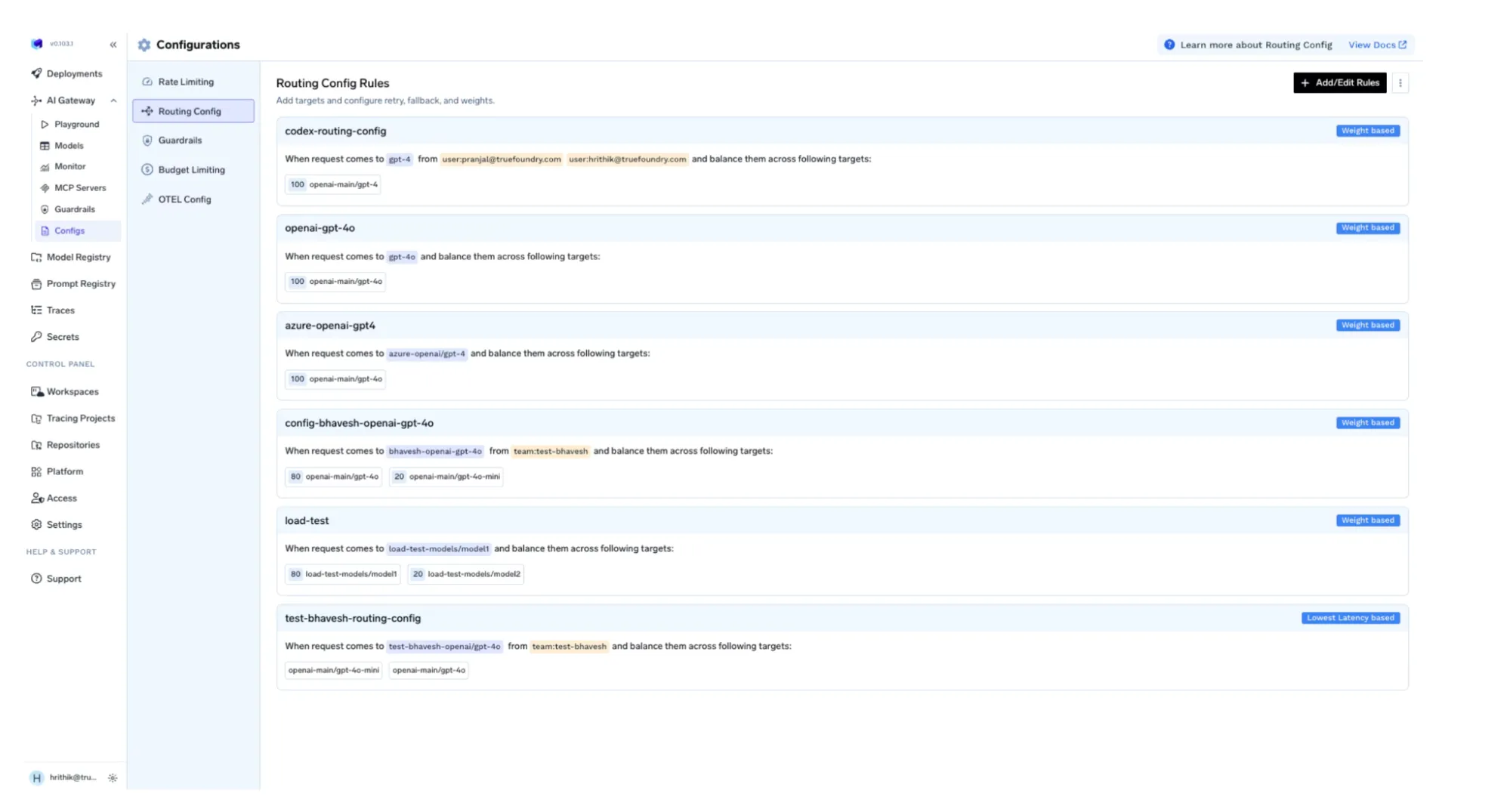Click load-test-models/model1 request tag
Viewport: 1510px width, 812px height.
pos(439,549)
